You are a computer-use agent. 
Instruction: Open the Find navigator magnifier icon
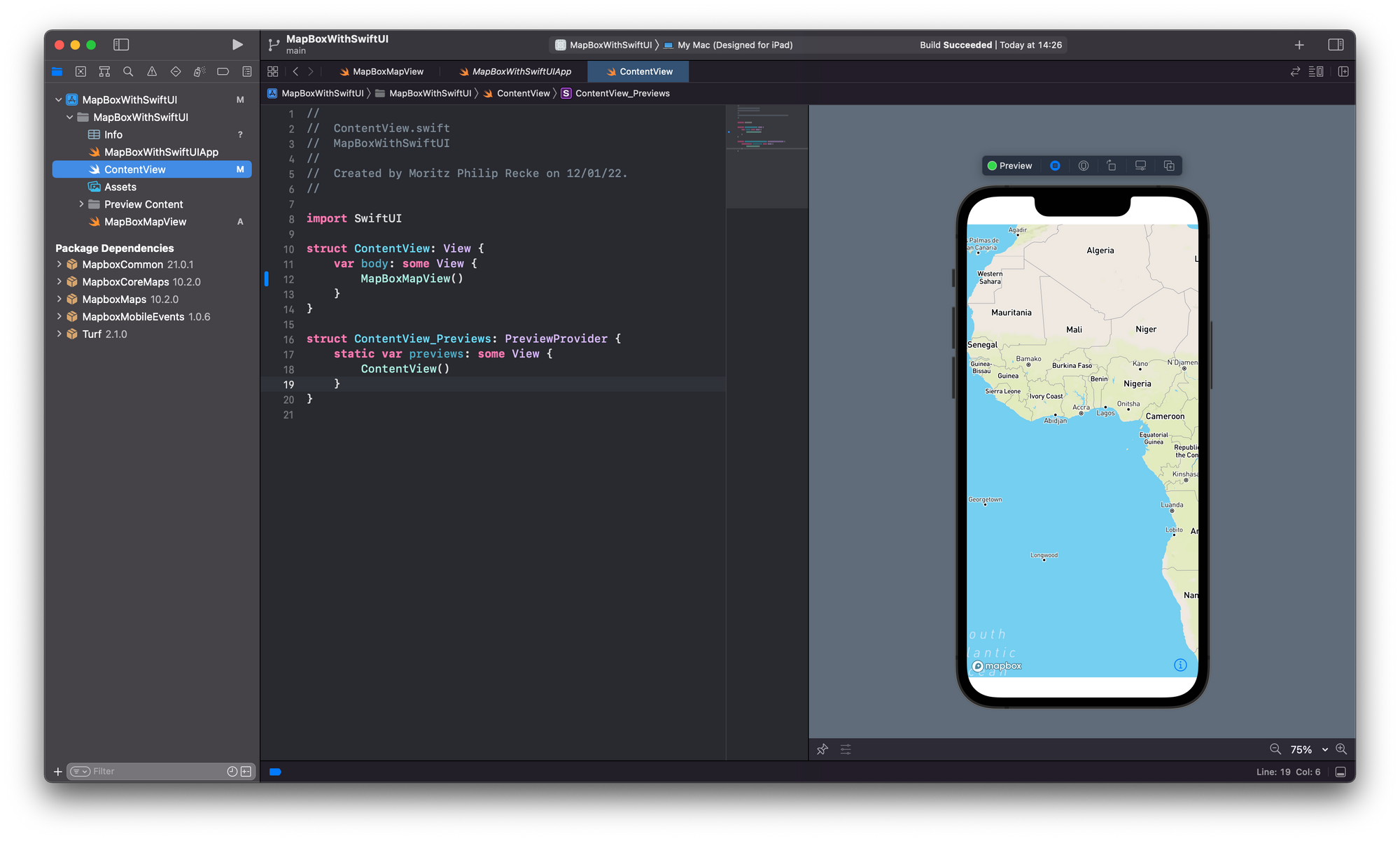128,71
